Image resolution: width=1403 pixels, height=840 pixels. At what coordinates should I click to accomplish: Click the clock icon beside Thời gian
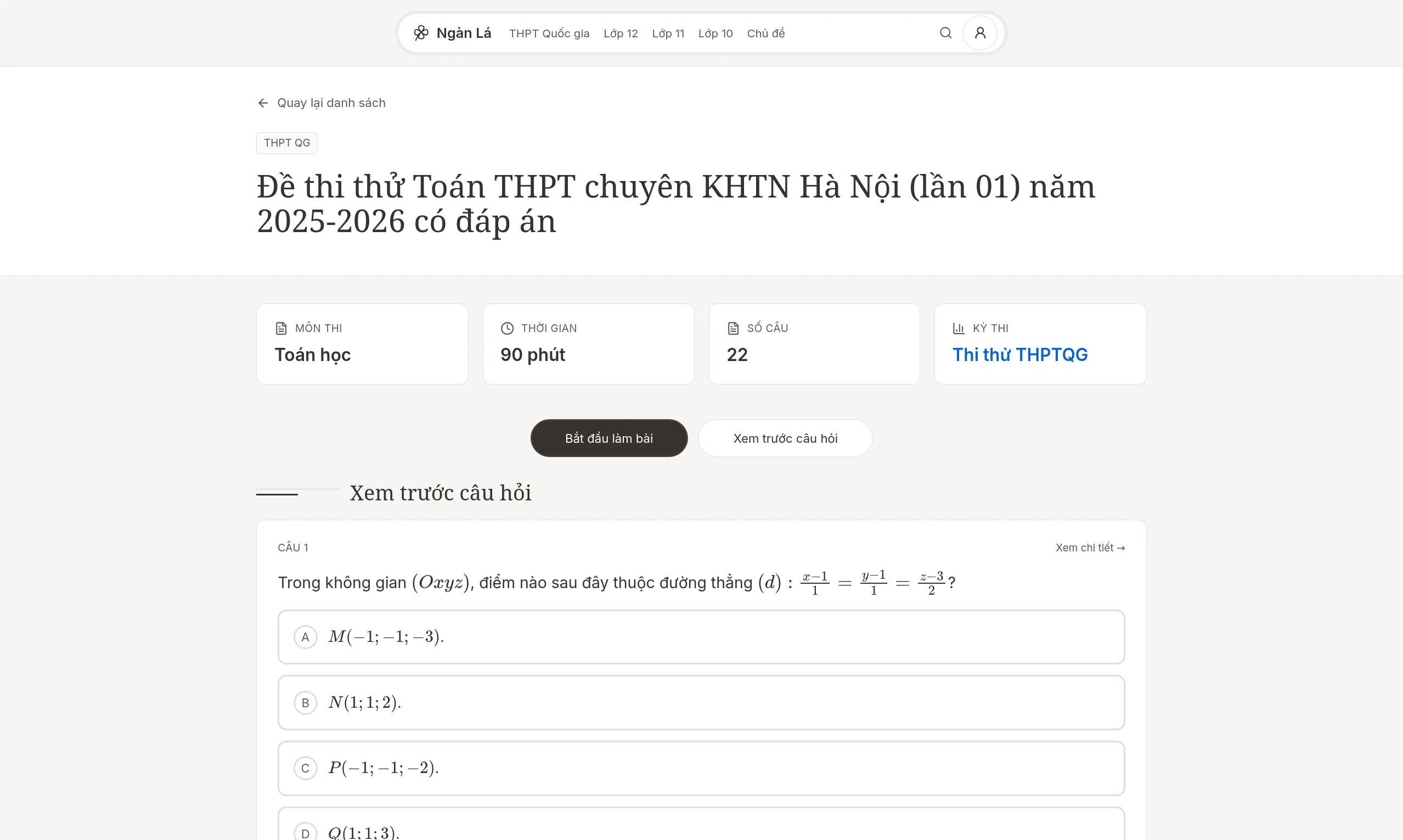coord(506,328)
